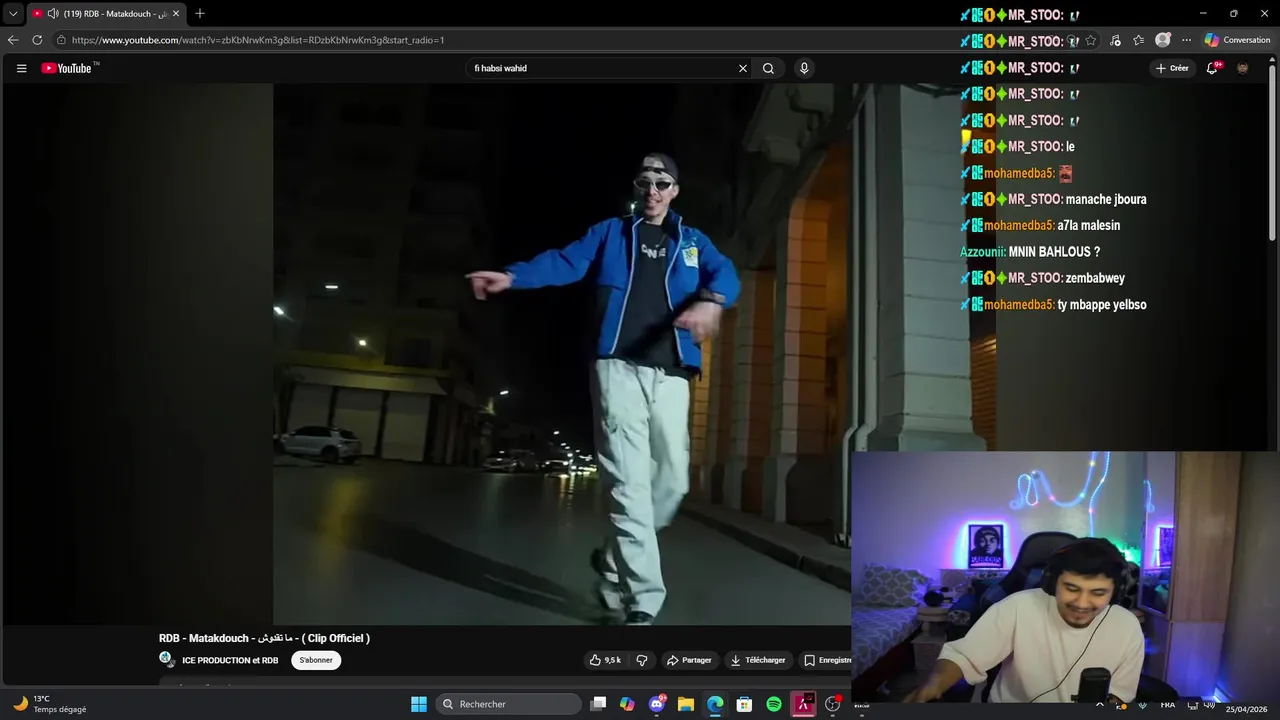Viewport: 1280px width, 720px height.
Task: Open Spotify from the taskbar
Action: (774, 704)
